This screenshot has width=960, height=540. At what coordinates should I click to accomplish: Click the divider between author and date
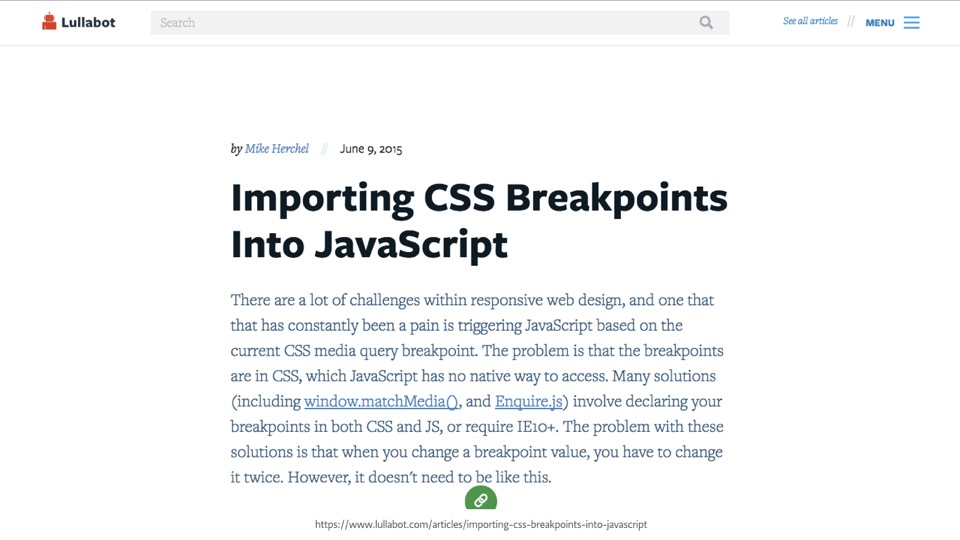[x=324, y=149]
